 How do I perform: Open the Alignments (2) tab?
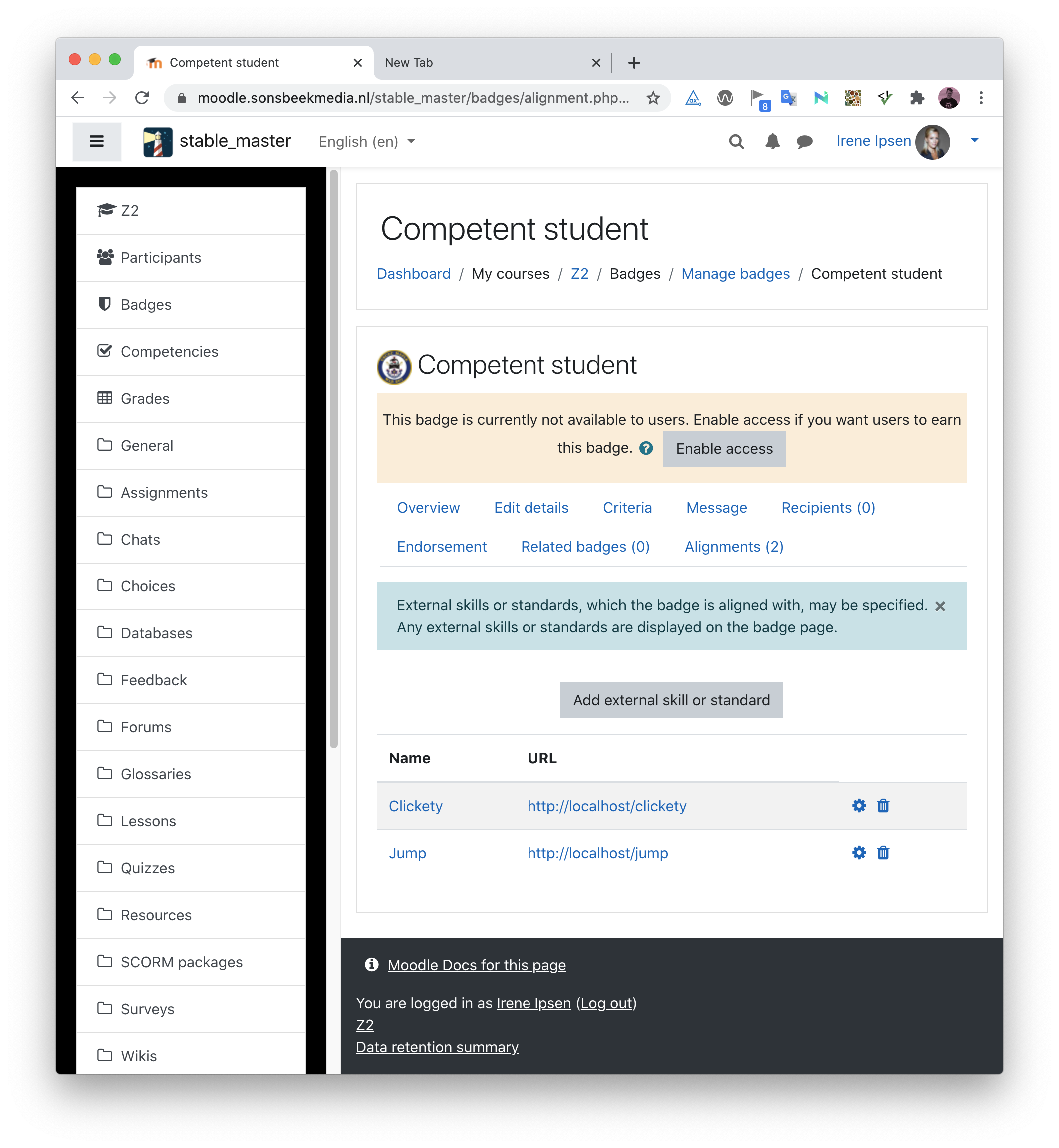click(x=733, y=546)
